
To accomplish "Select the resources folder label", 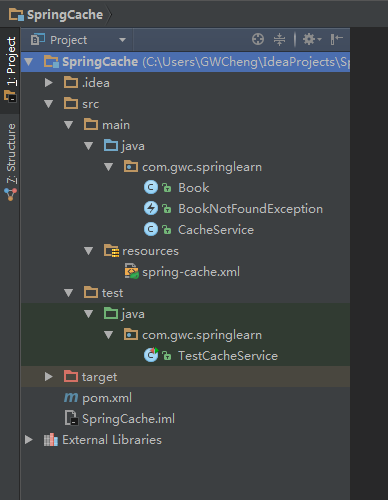I will 150,251.
